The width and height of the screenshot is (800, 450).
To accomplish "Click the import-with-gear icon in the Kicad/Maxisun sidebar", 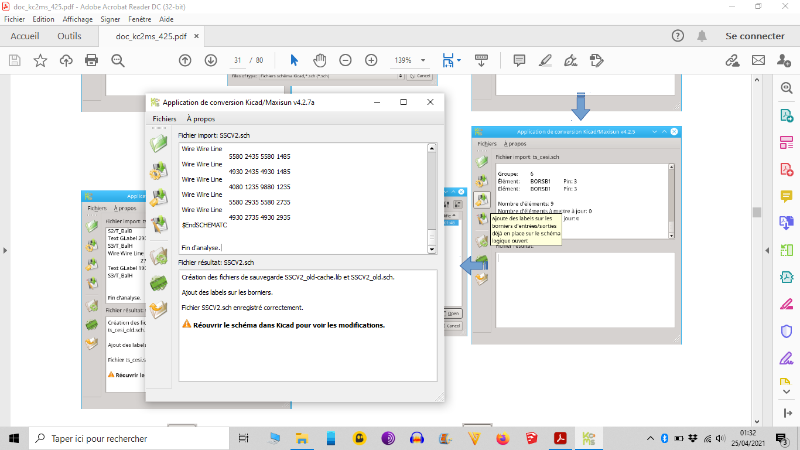I will [x=159, y=170].
